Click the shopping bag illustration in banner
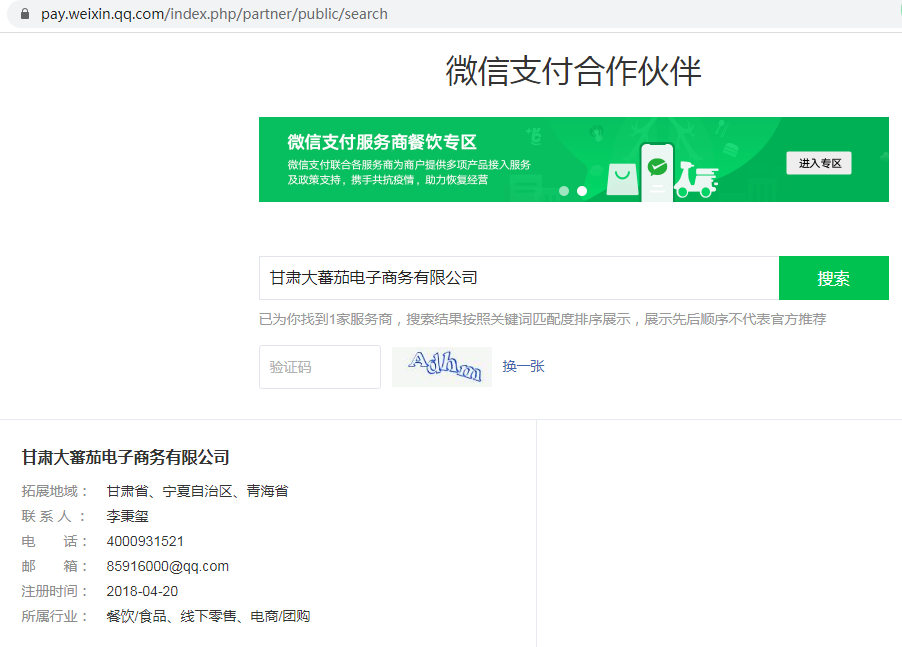 pos(622,179)
